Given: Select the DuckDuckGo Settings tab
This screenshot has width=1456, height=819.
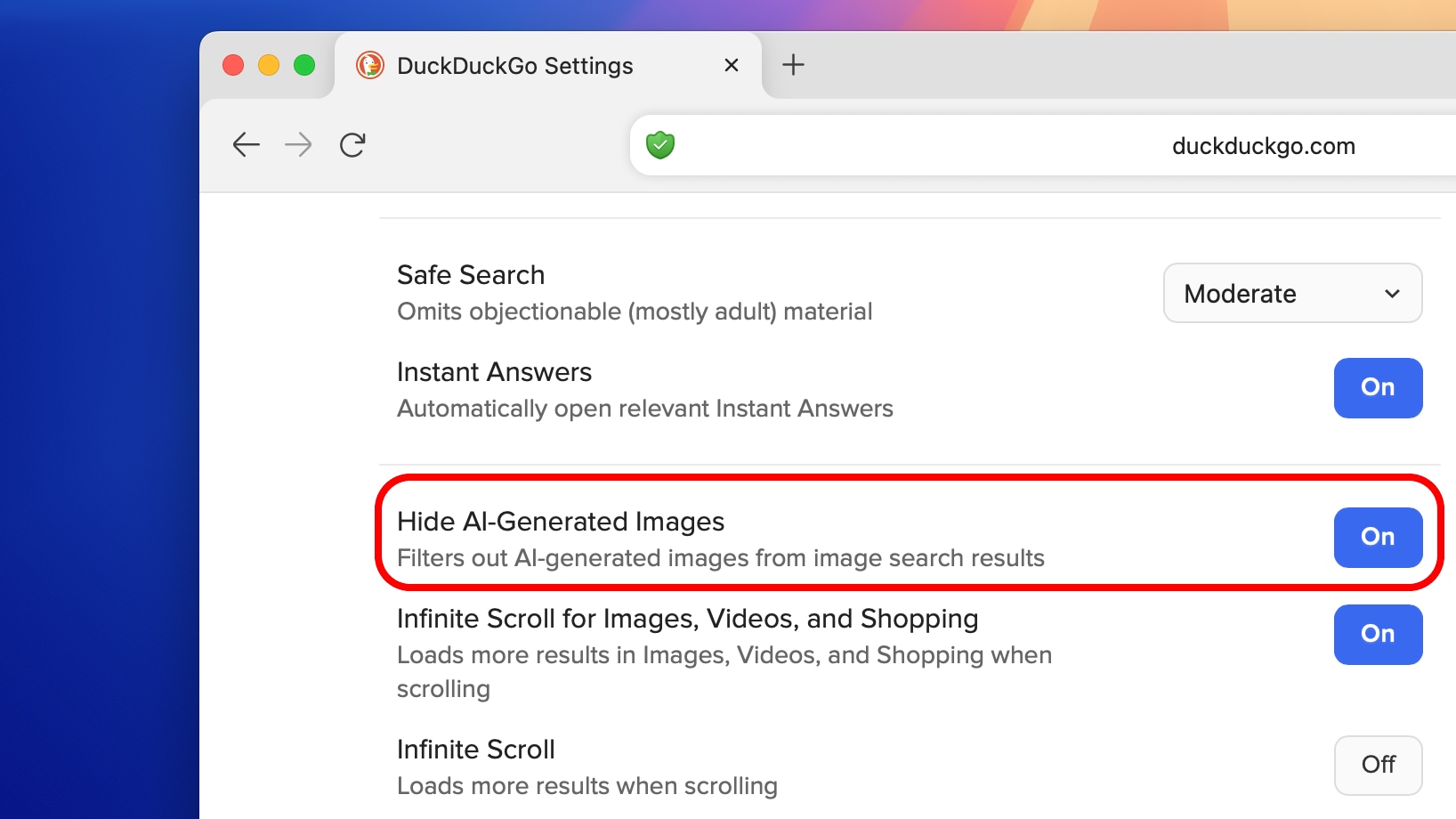Looking at the screenshot, I should pyautogui.click(x=548, y=65).
